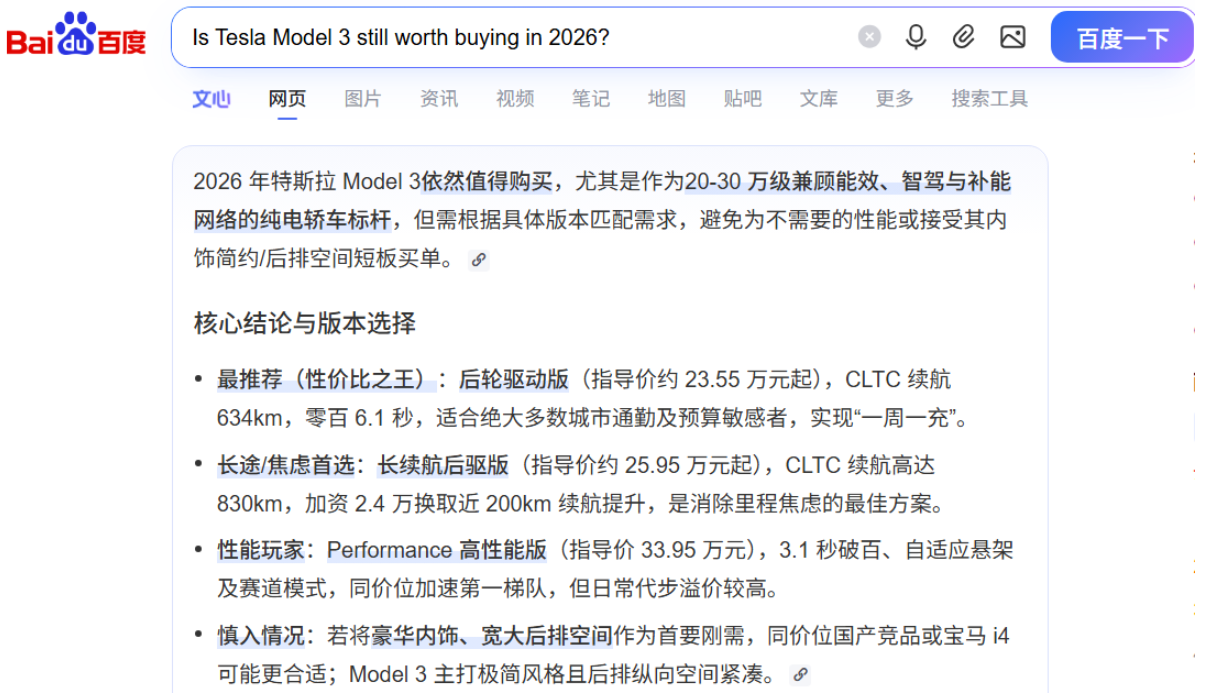
Task: Open source link icon after 短板买单
Action: (479, 260)
